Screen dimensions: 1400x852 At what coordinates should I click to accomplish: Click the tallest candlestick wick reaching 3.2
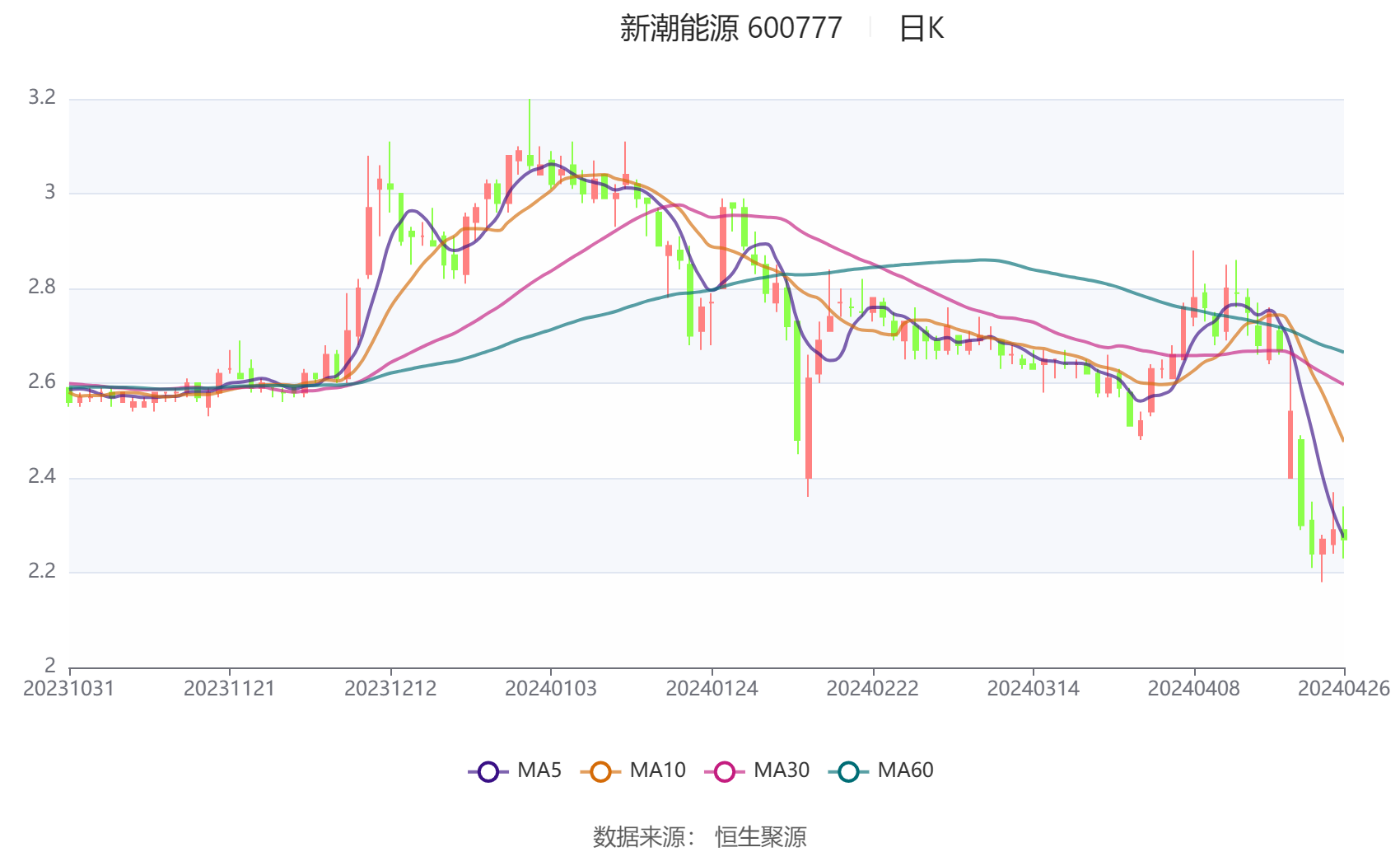(x=530, y=136)
